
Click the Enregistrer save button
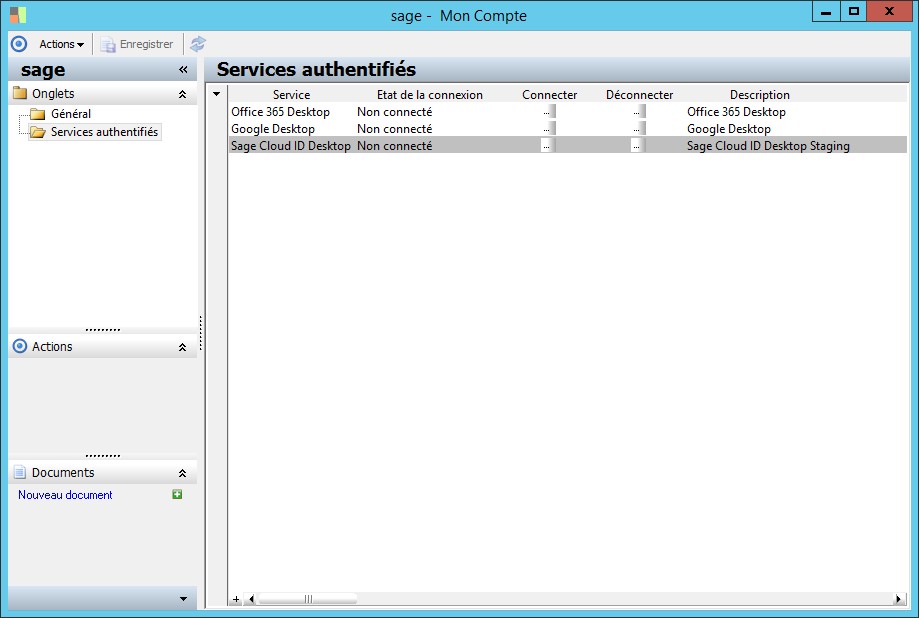tap(137, 44)
